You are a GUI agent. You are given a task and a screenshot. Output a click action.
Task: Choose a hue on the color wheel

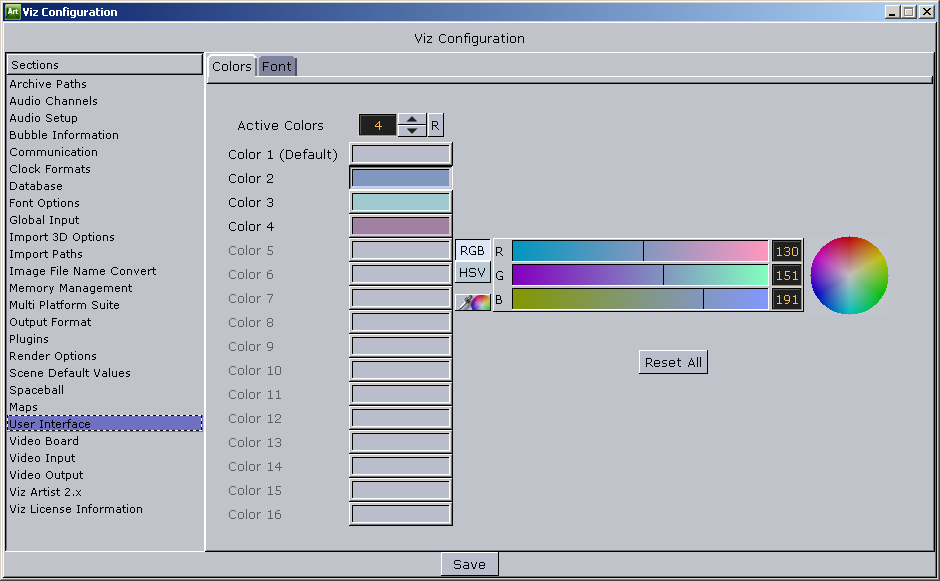(x=849, y=275)
